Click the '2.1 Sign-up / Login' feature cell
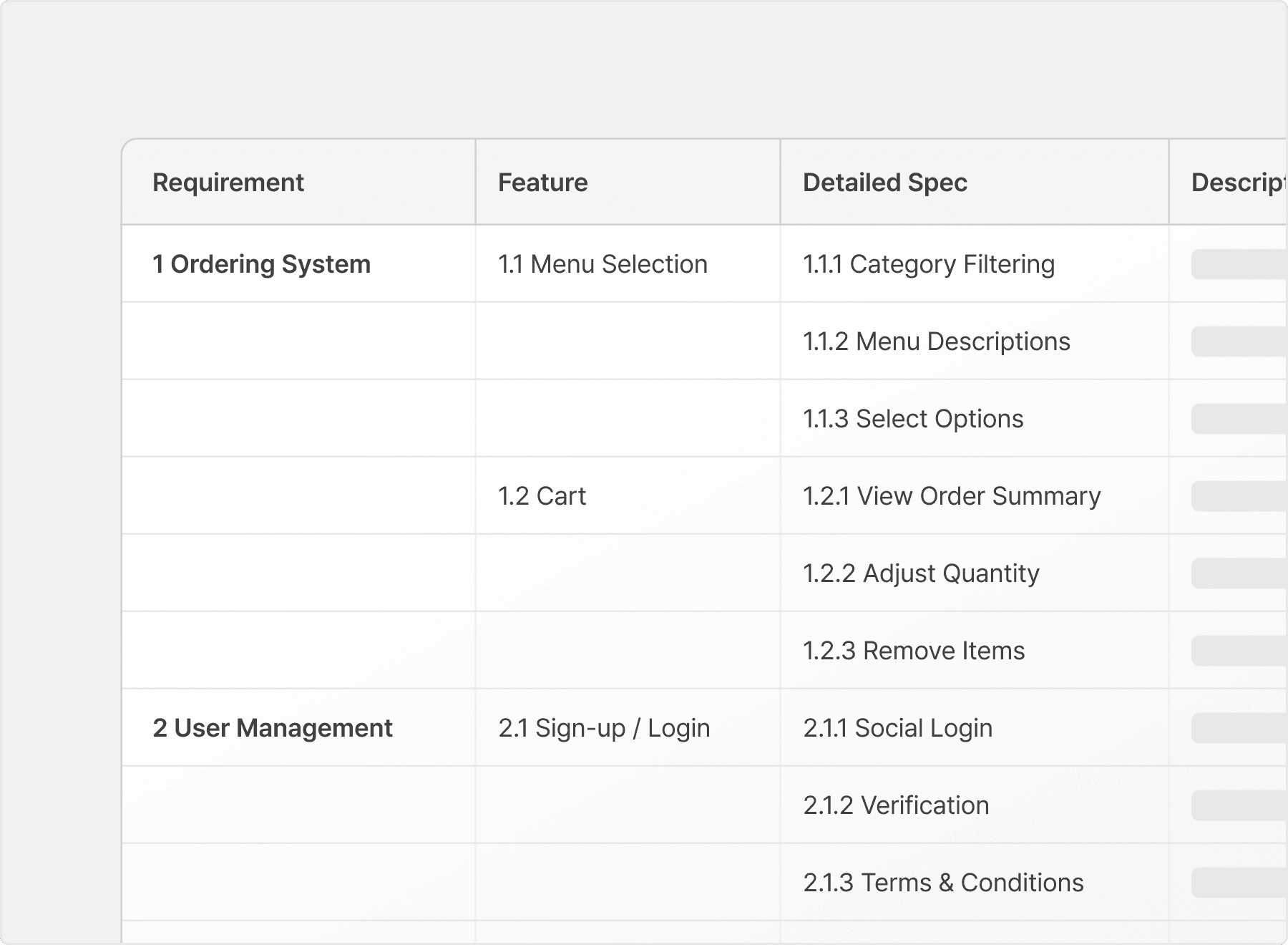 coord(628,728)
